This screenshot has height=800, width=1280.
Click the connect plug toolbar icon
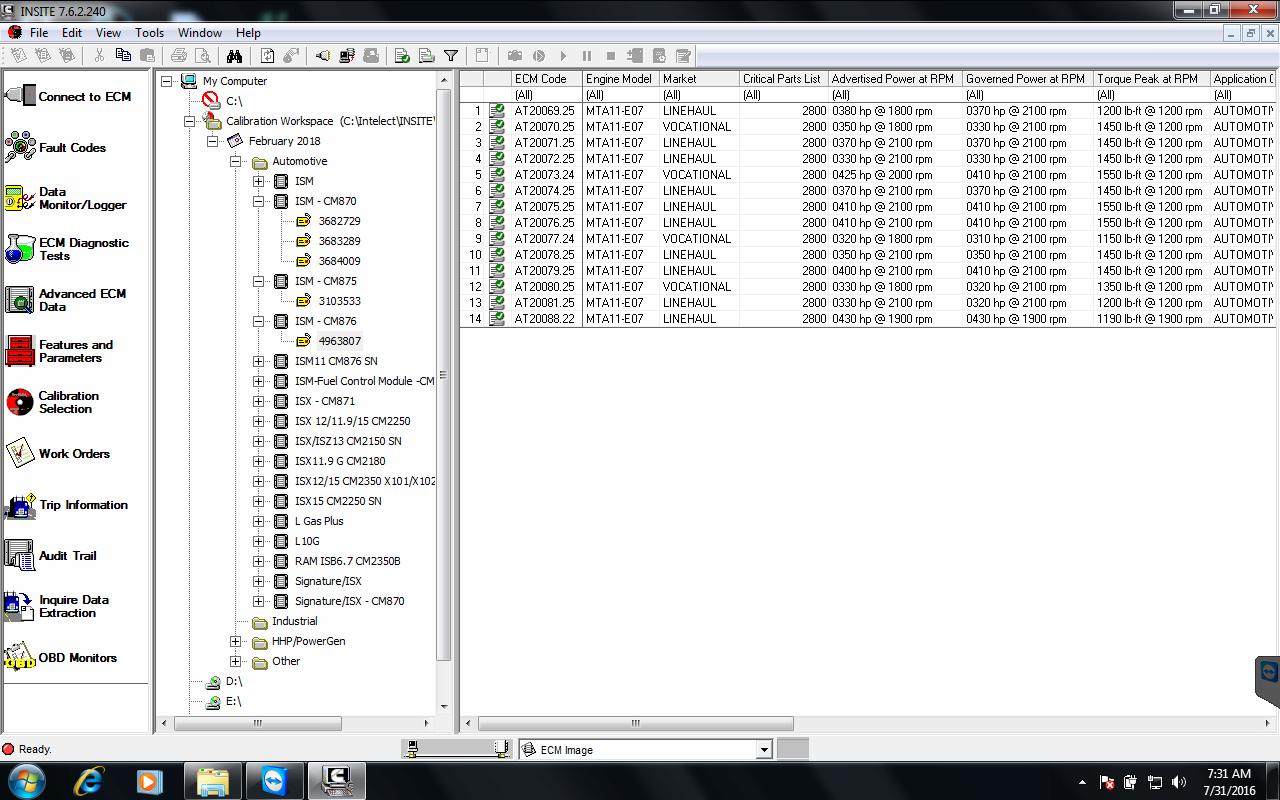pyautogui.click(x=323, y=56)
